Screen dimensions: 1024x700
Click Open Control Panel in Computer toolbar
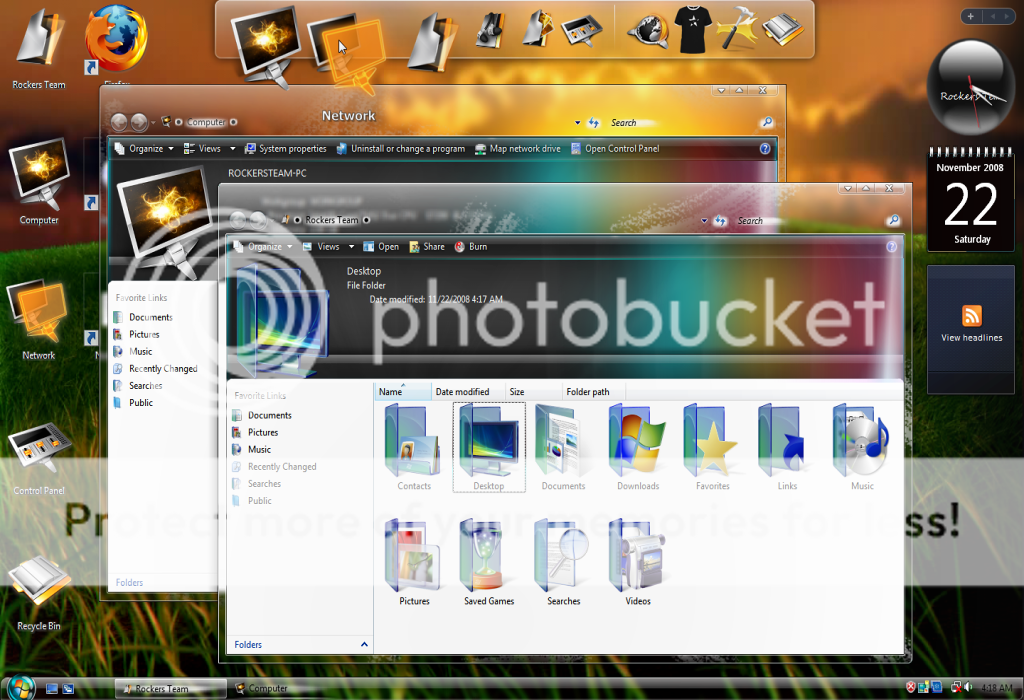615,149
